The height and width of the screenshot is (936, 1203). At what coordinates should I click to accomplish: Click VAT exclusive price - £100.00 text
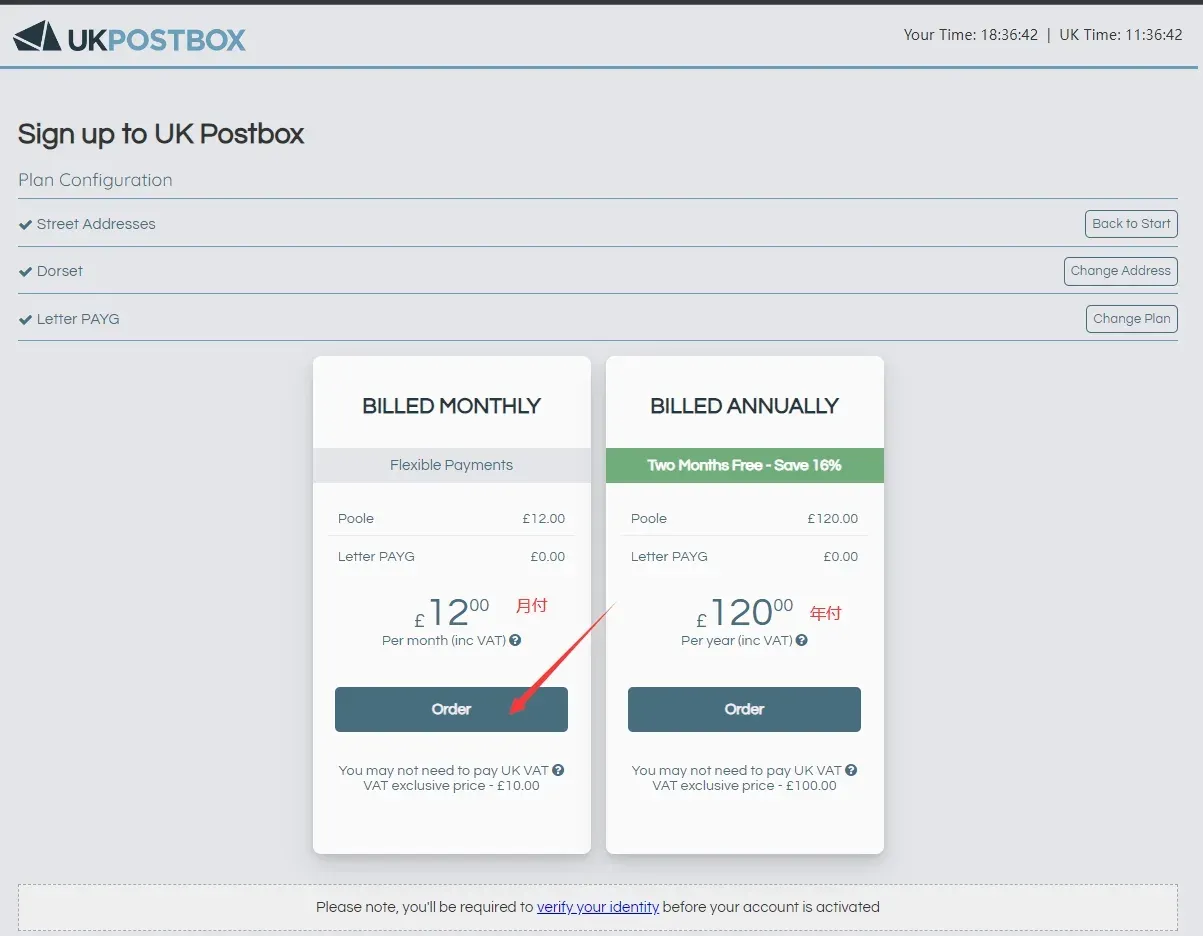tap(744, 786)
